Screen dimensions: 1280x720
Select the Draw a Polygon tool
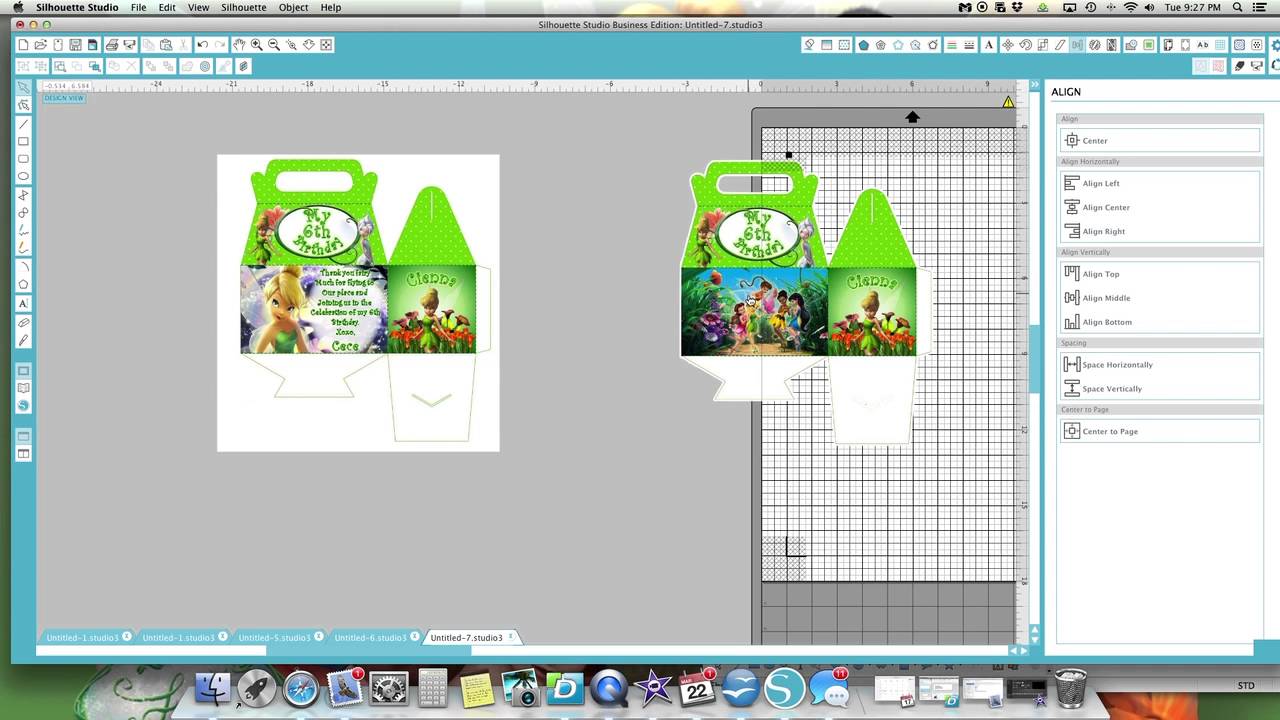23,195
